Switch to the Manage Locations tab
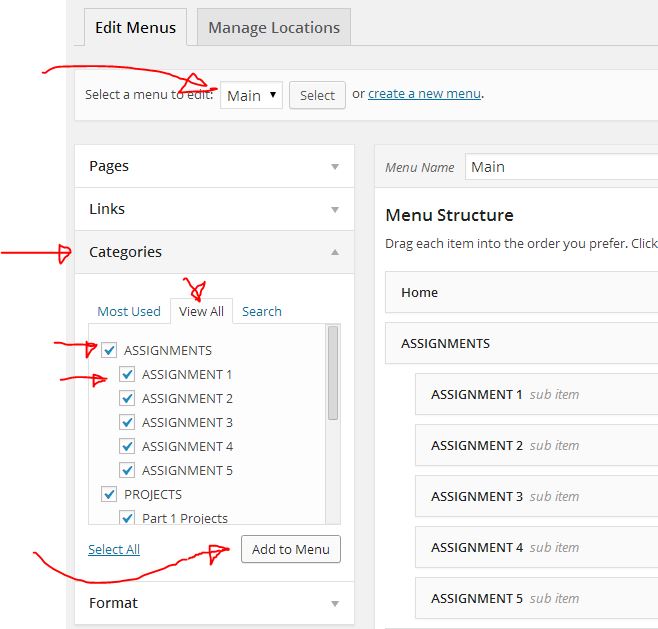658x629 pixels. [x=273, y=28]
